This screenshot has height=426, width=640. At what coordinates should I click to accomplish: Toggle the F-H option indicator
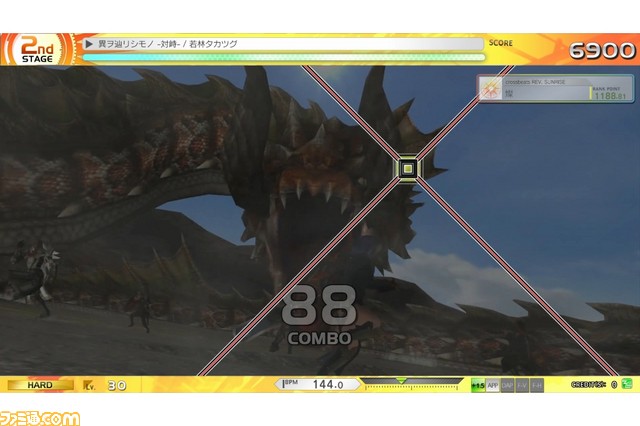tap(537, 385)
